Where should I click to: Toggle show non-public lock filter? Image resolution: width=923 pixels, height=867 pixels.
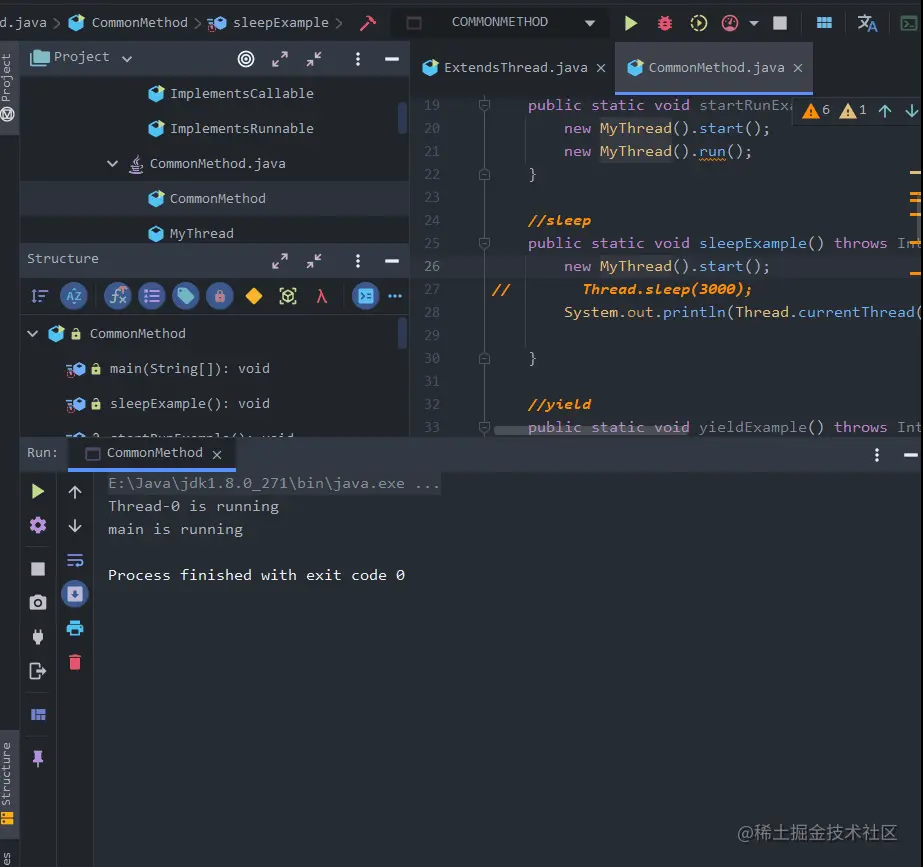click(220, 296)
